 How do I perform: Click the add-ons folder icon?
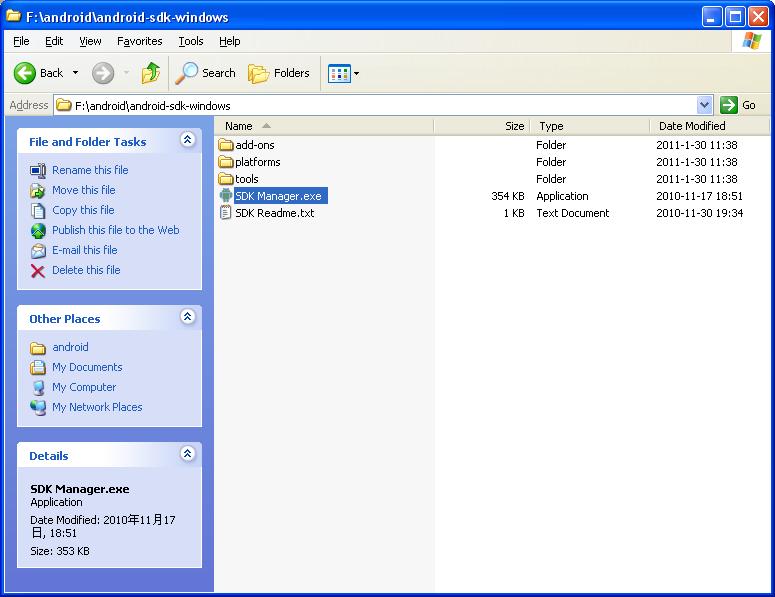point(226,145)
